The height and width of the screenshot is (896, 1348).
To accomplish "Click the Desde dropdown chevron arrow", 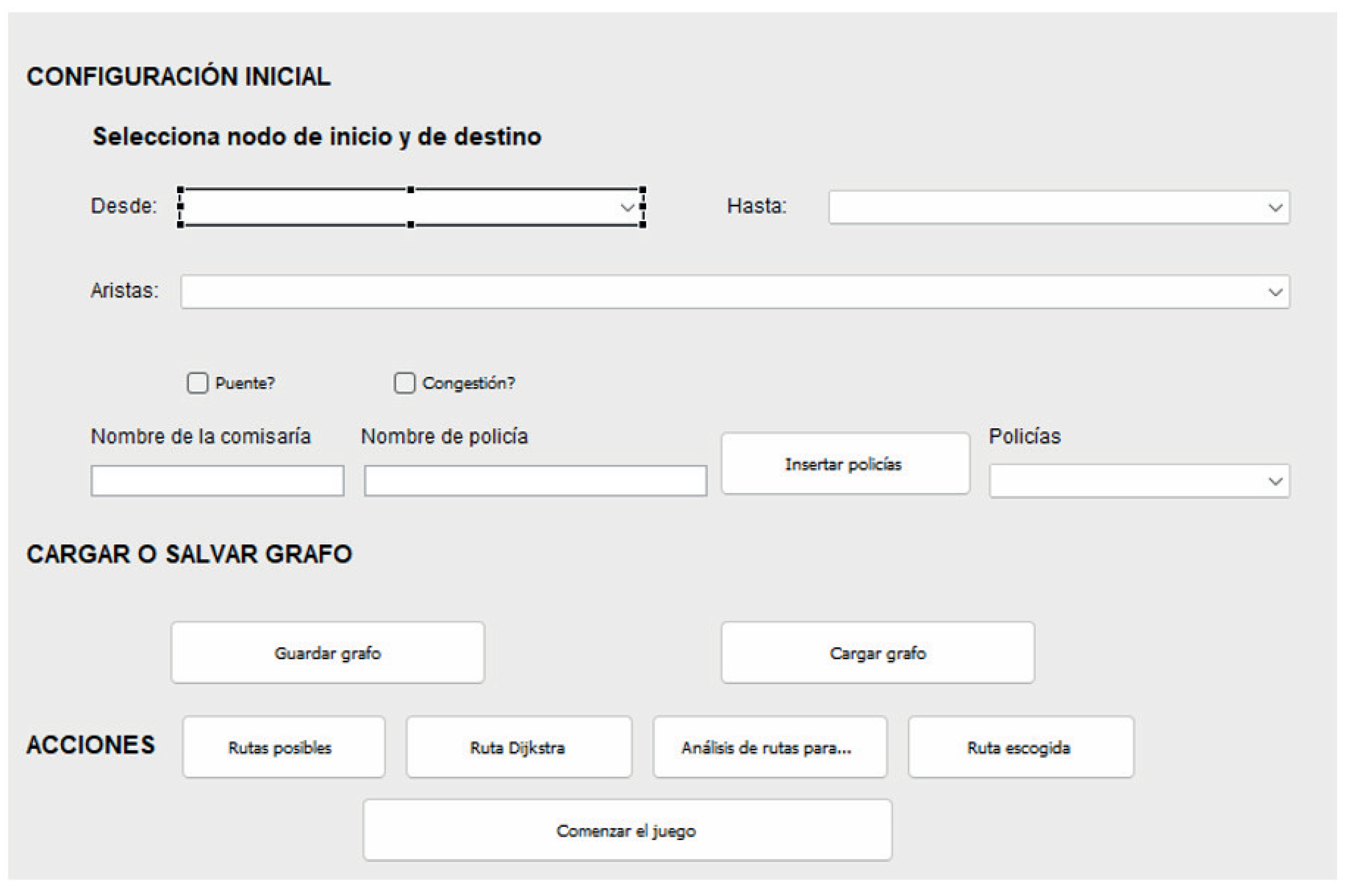I will pyautogui.click(x=628, y=208).
